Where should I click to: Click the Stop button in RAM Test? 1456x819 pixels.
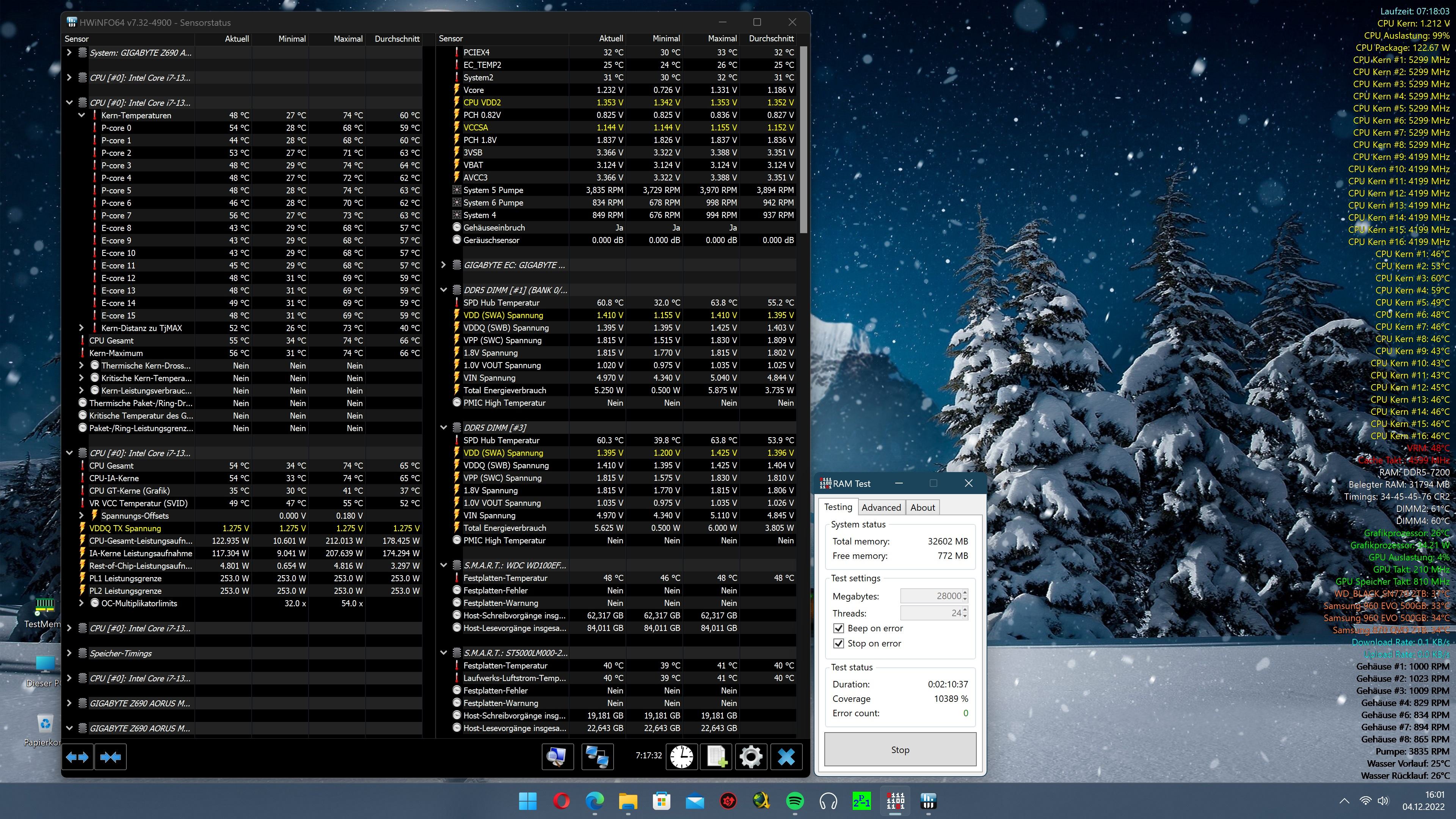(900, 750)
